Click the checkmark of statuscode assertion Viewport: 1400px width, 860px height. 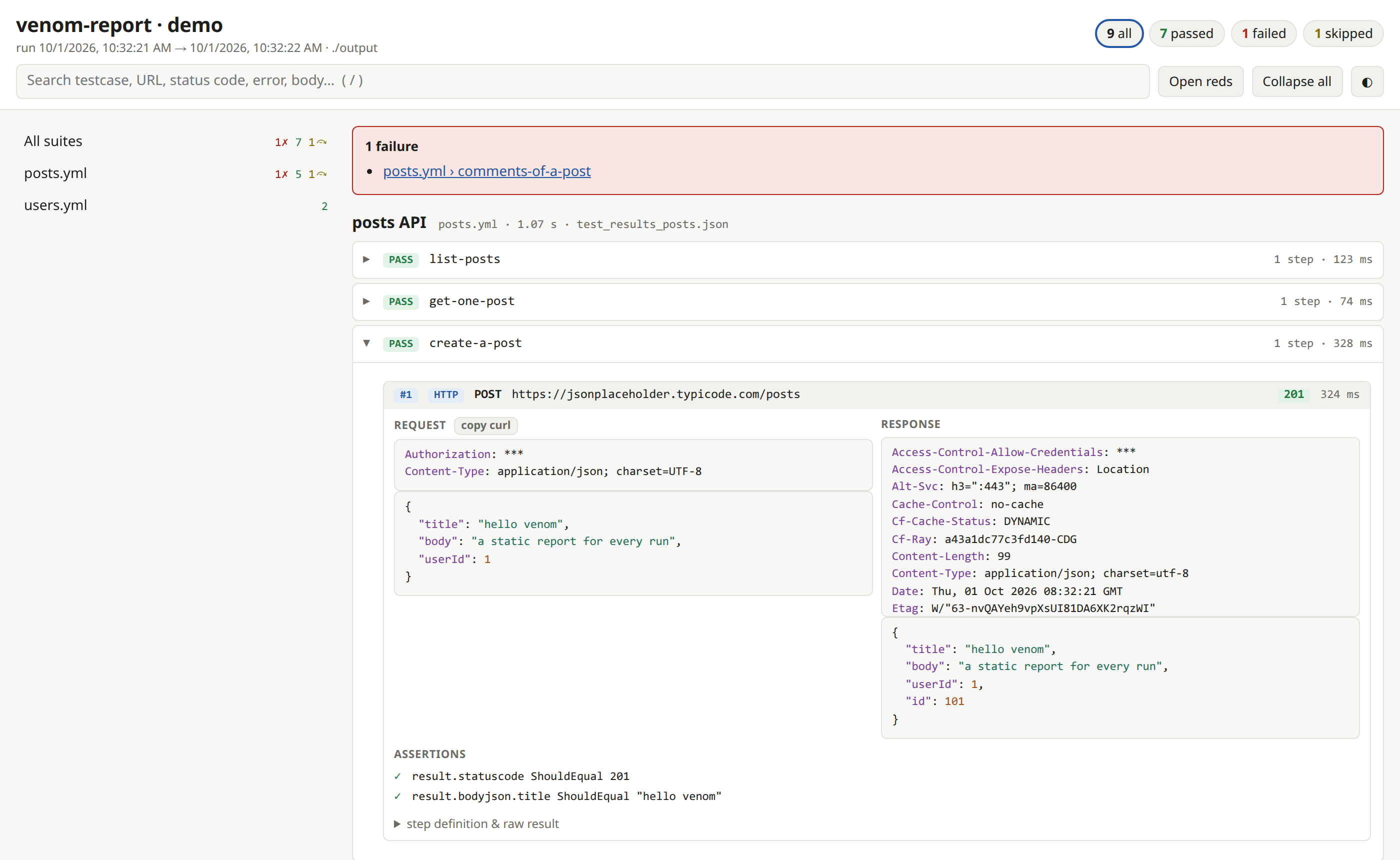point(397,776)
